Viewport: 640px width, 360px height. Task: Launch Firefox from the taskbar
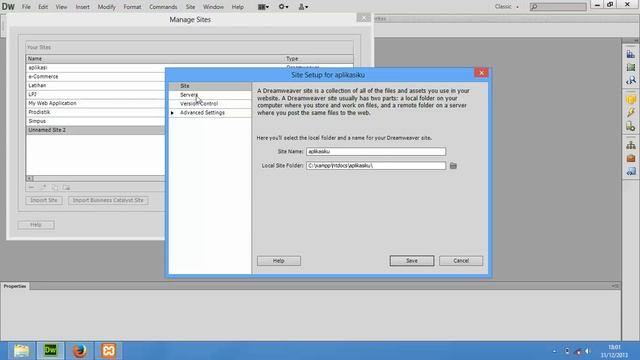tap(80, 350)
